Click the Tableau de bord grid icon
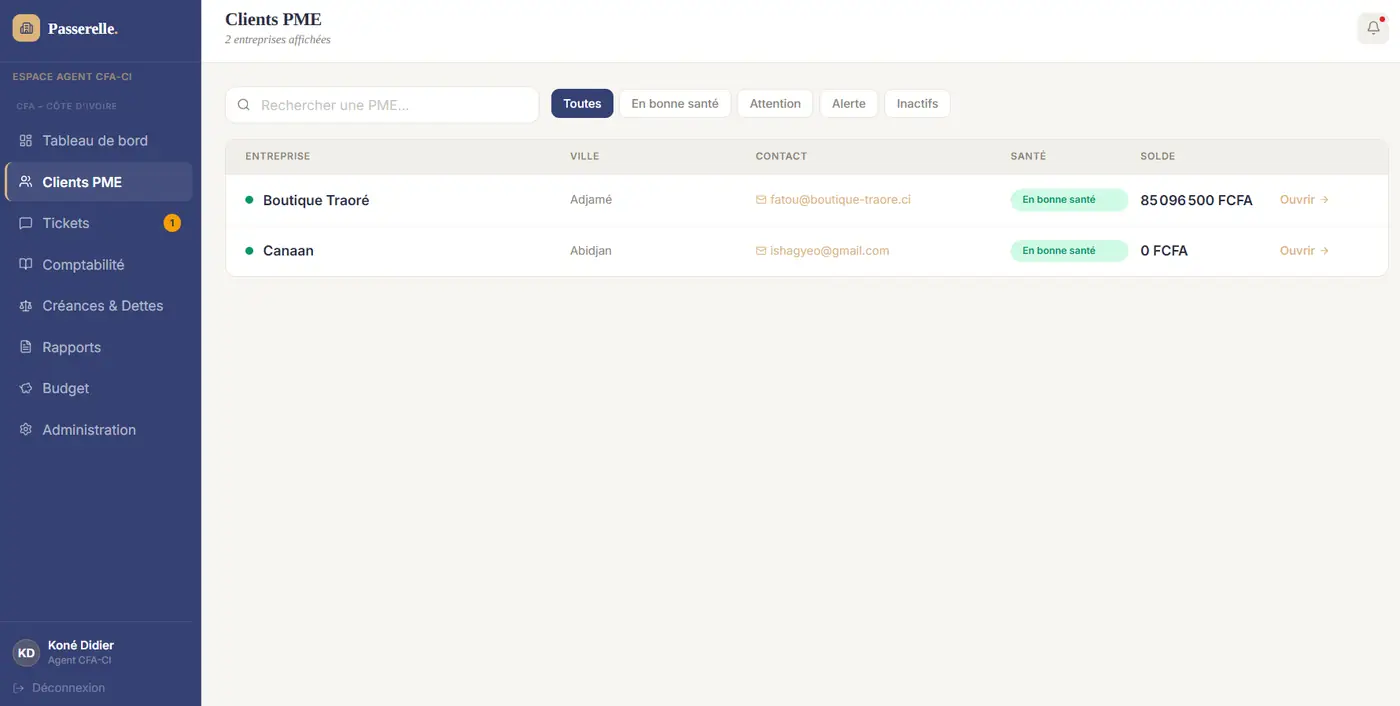Screen dimensions: 1400x706 pyautogui.click(x=26, y=141)
